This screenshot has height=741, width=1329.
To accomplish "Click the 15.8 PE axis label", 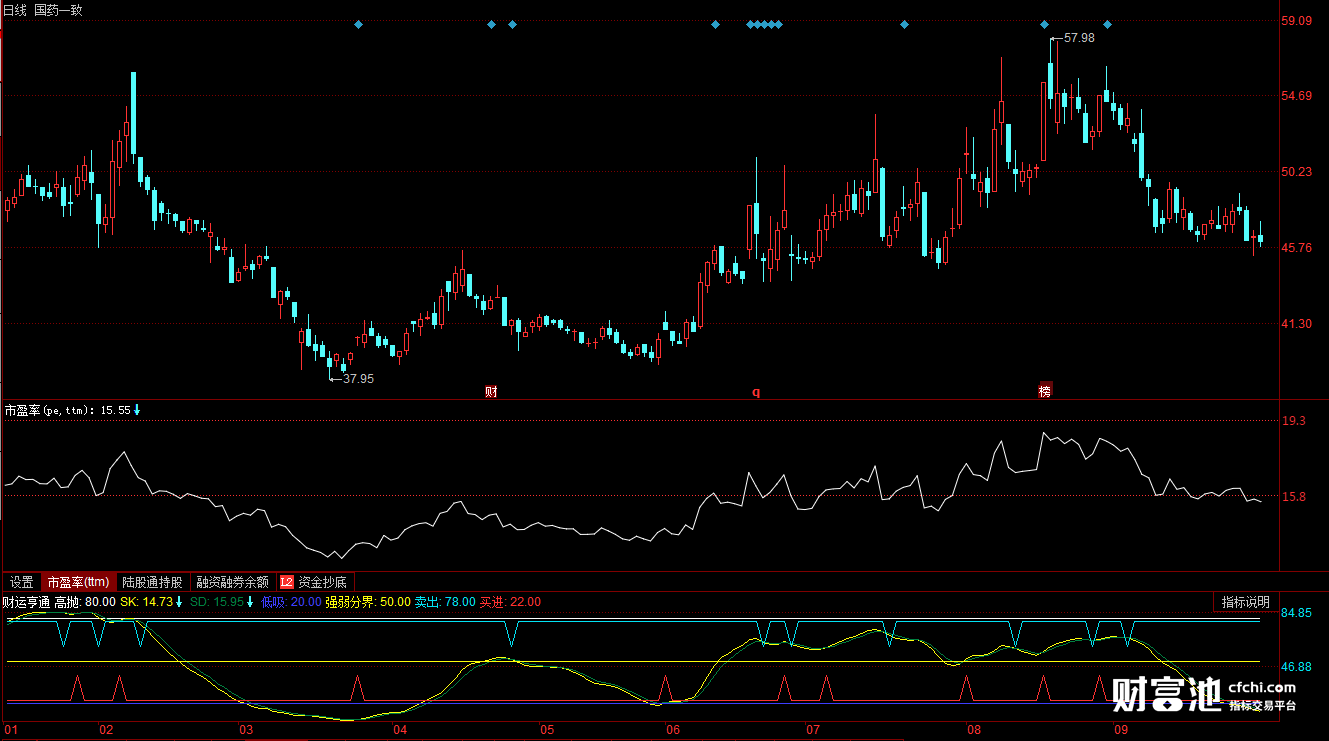I will [1294, 496].
